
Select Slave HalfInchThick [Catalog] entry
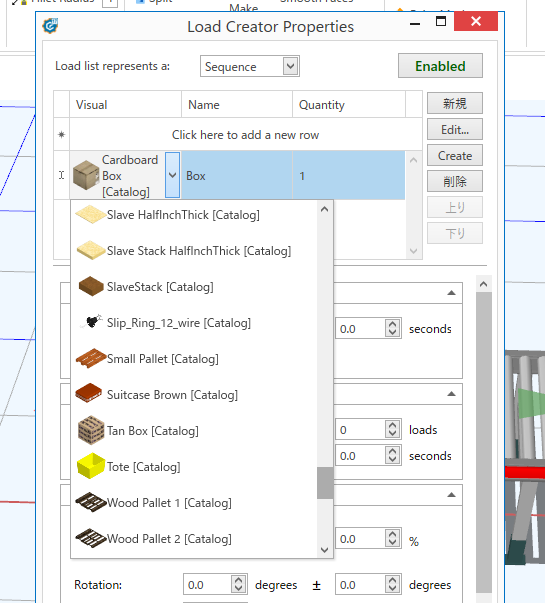pos(195,215)
